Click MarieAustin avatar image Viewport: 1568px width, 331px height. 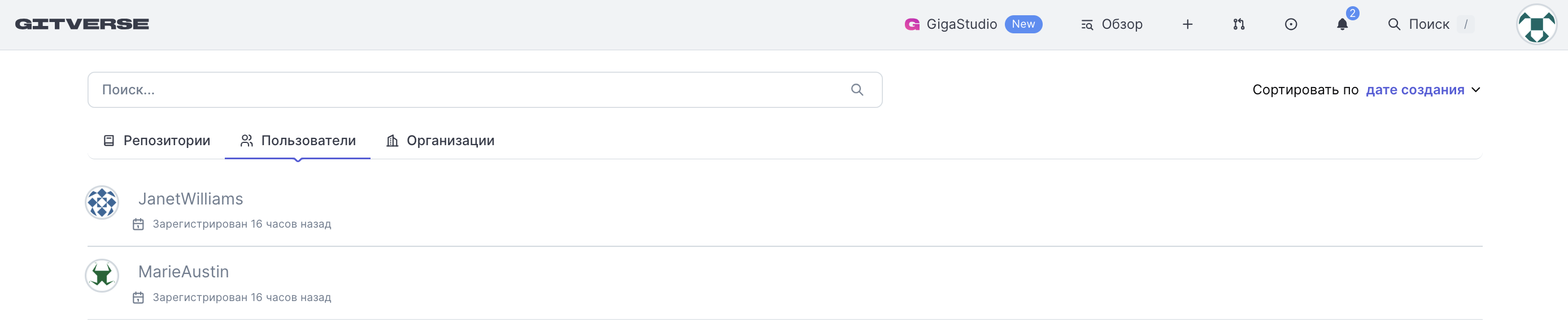[102, 276]
